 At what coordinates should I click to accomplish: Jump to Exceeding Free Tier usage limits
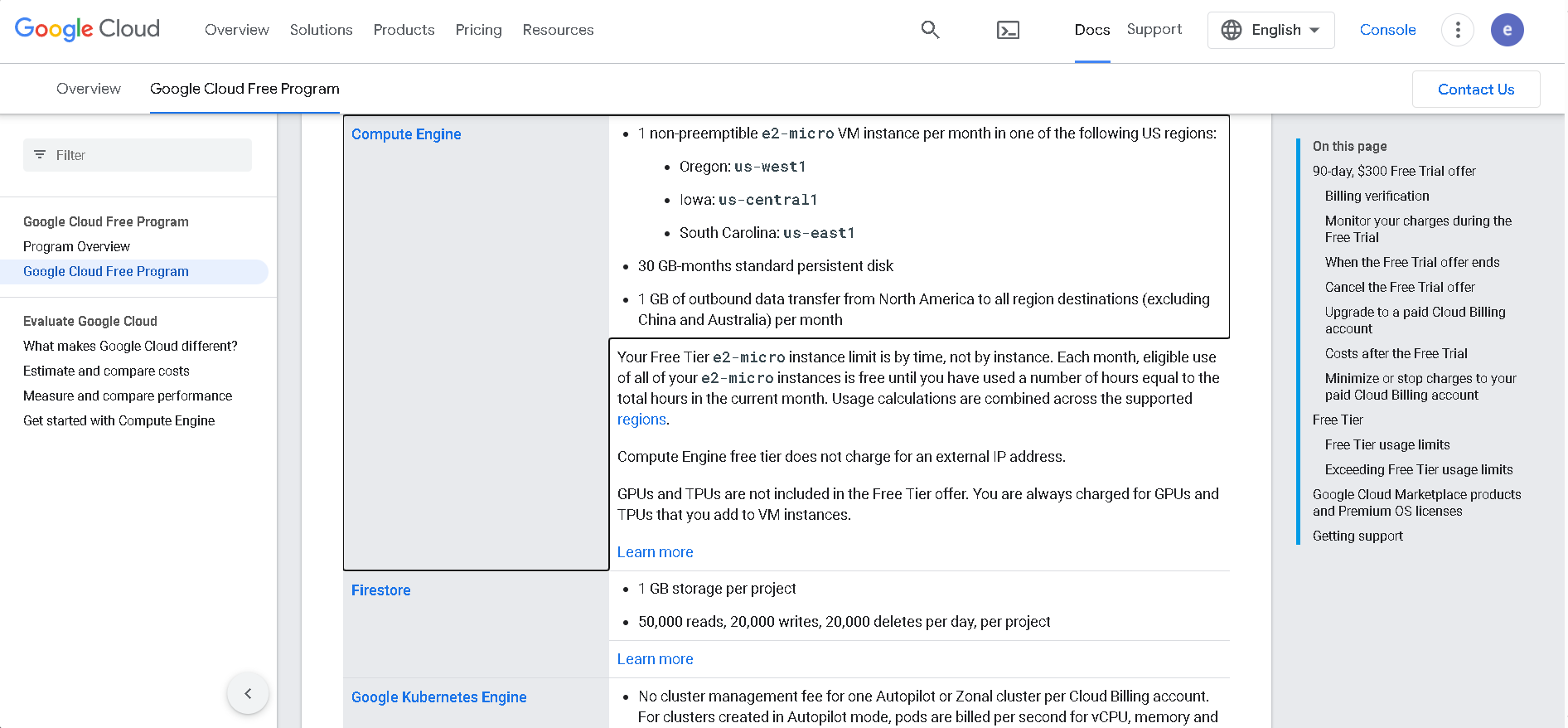1419,469
